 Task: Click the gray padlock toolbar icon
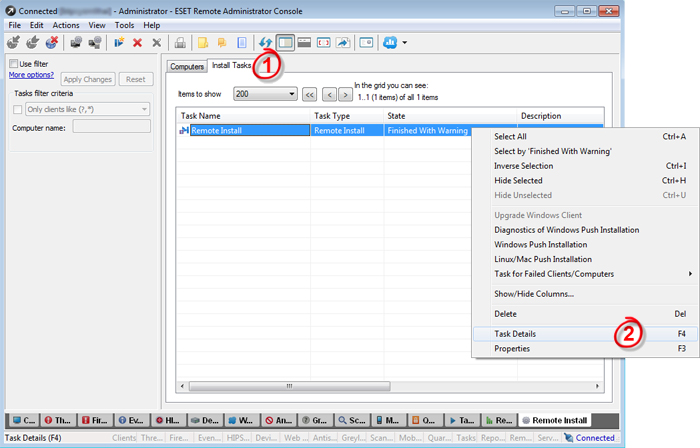(180, 43)
